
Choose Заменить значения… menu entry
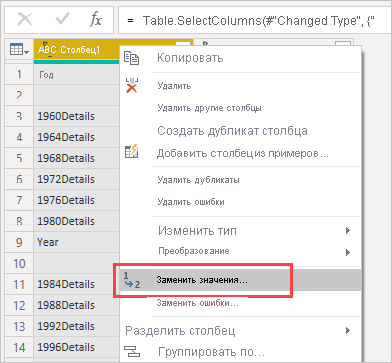point(240,280)
